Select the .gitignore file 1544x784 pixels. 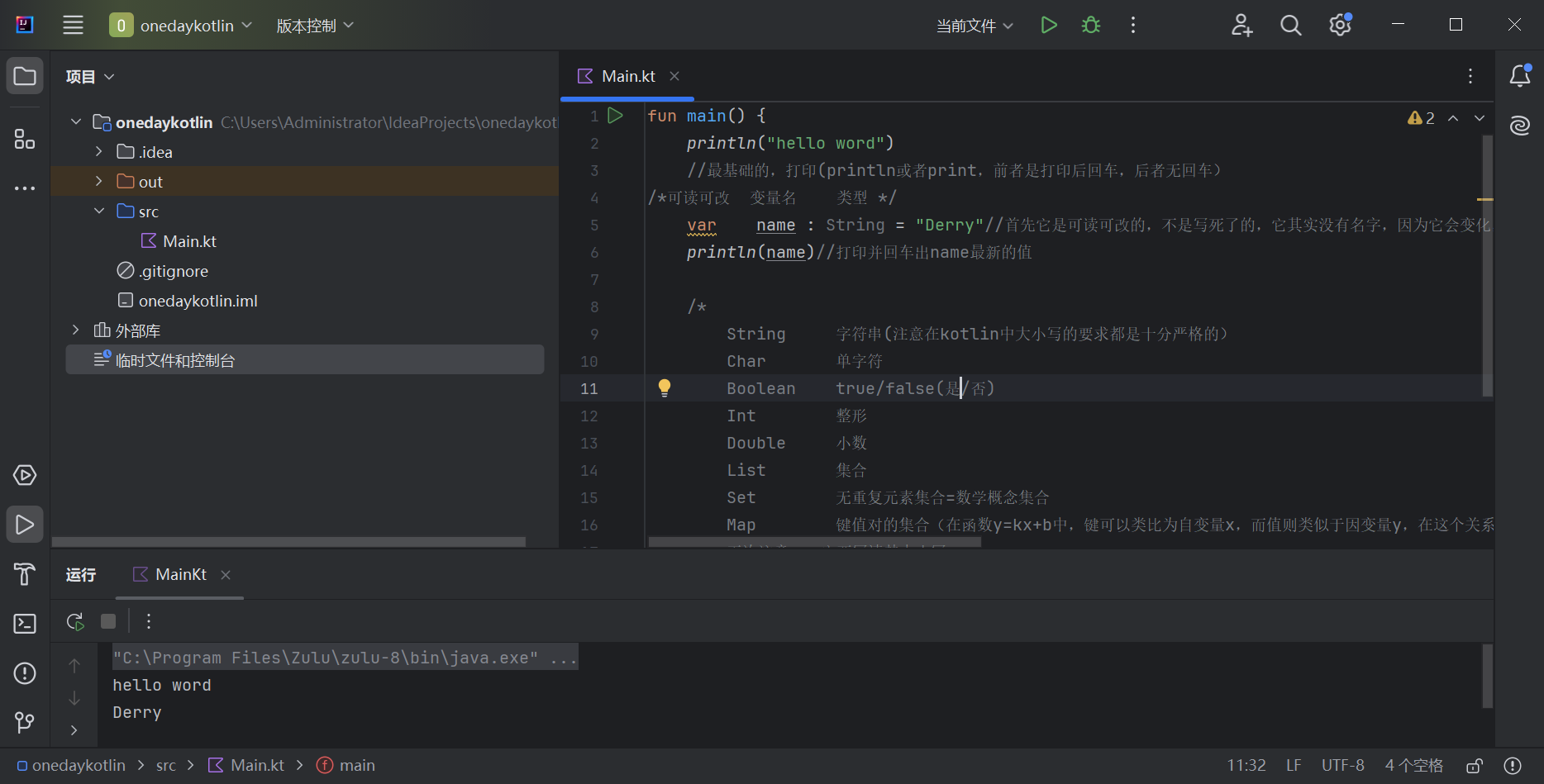(163, 271)
